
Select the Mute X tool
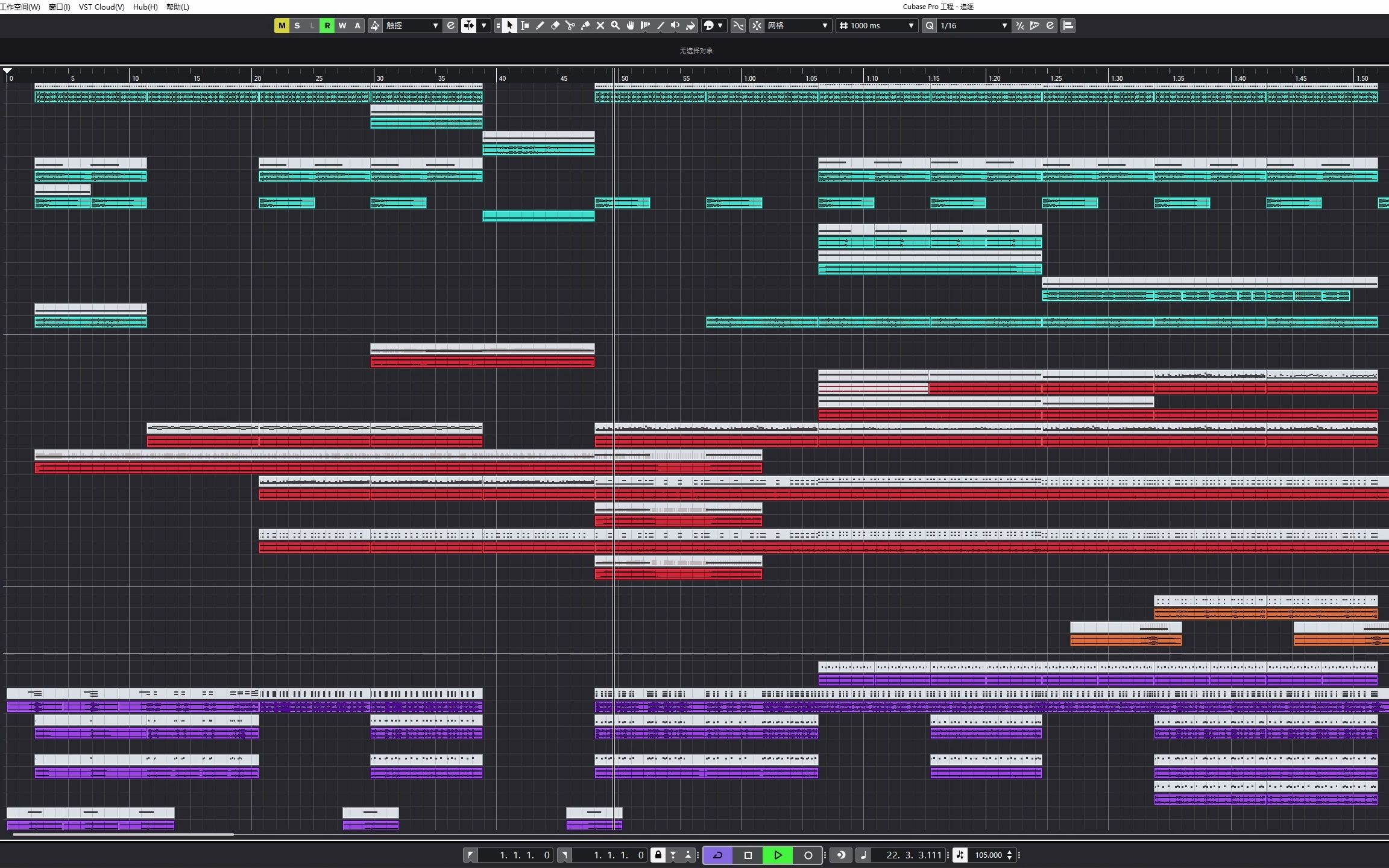pos(600,25)
